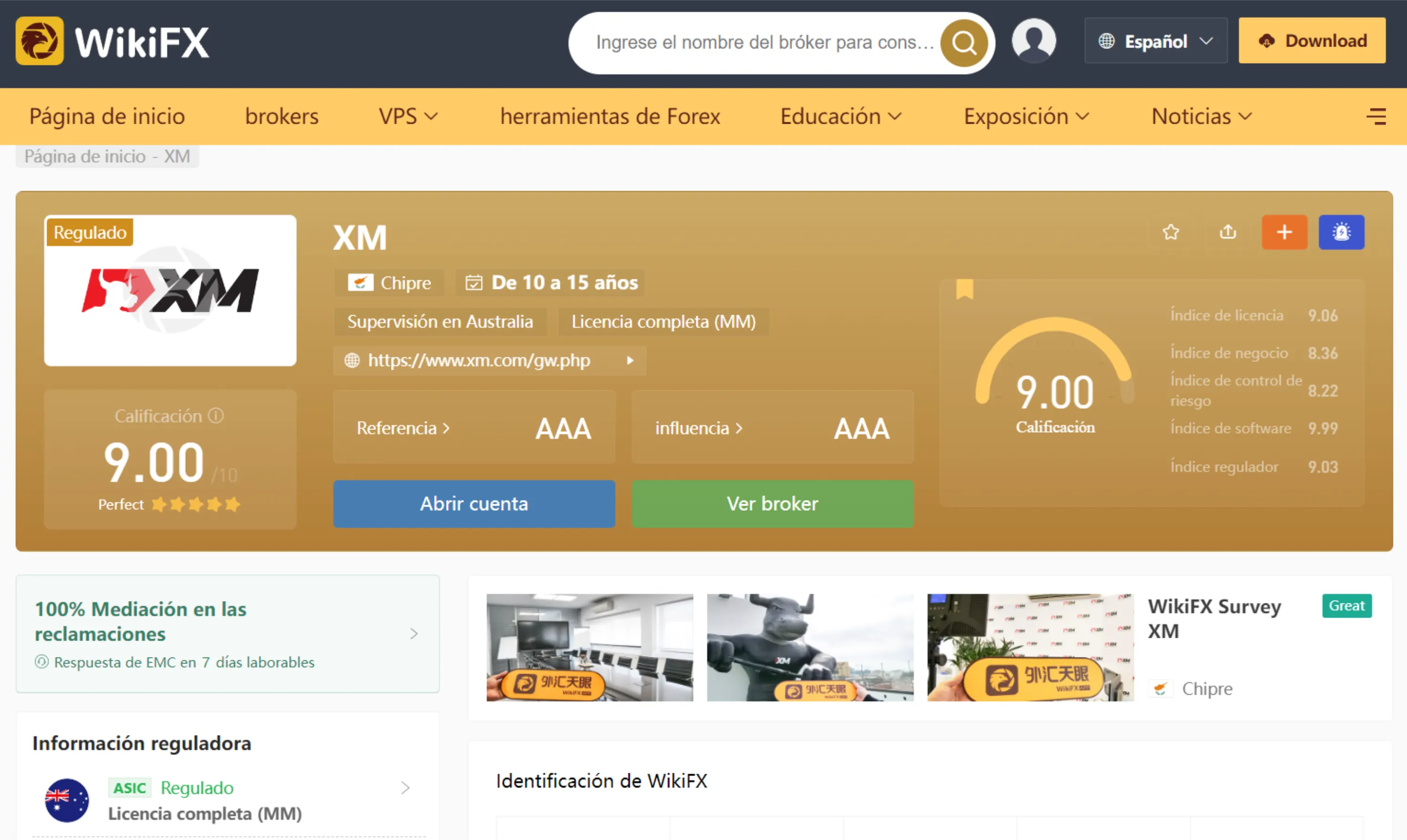This screenshot has height=840, width=1407.
Task: Click the Abrir cuenta button
Action: click(474, 504)
